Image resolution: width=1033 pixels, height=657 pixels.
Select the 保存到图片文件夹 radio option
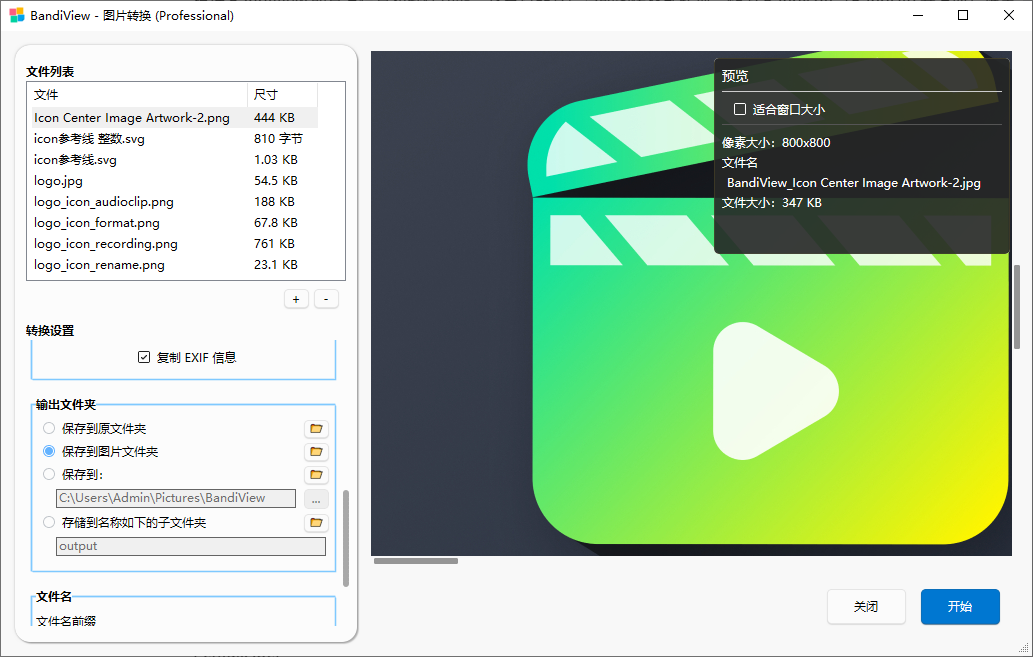pyautogui.click(x=49, y=452)
